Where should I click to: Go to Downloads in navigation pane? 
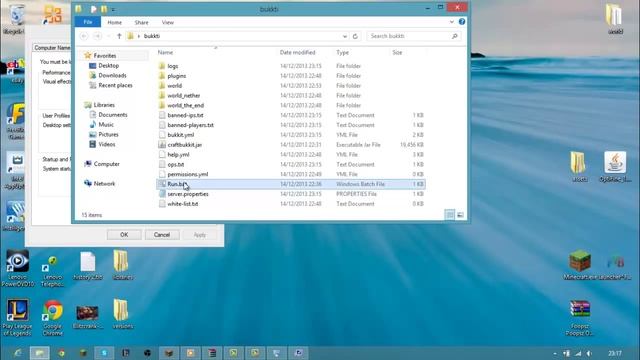[x=112, y=76]
